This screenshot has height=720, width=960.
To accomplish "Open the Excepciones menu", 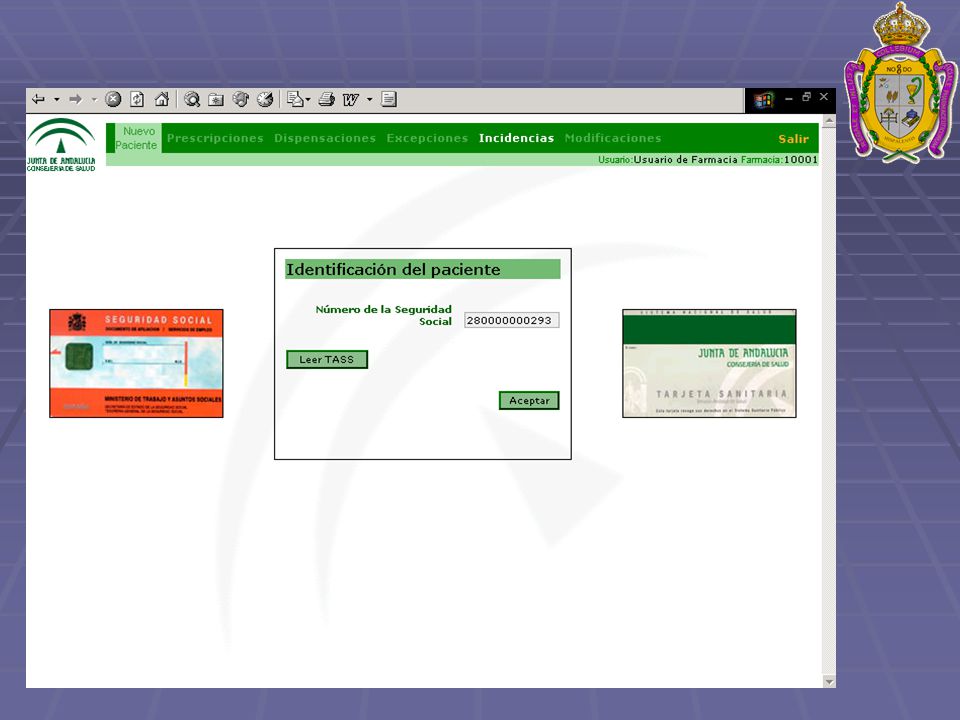I will (x=427, y=138).
